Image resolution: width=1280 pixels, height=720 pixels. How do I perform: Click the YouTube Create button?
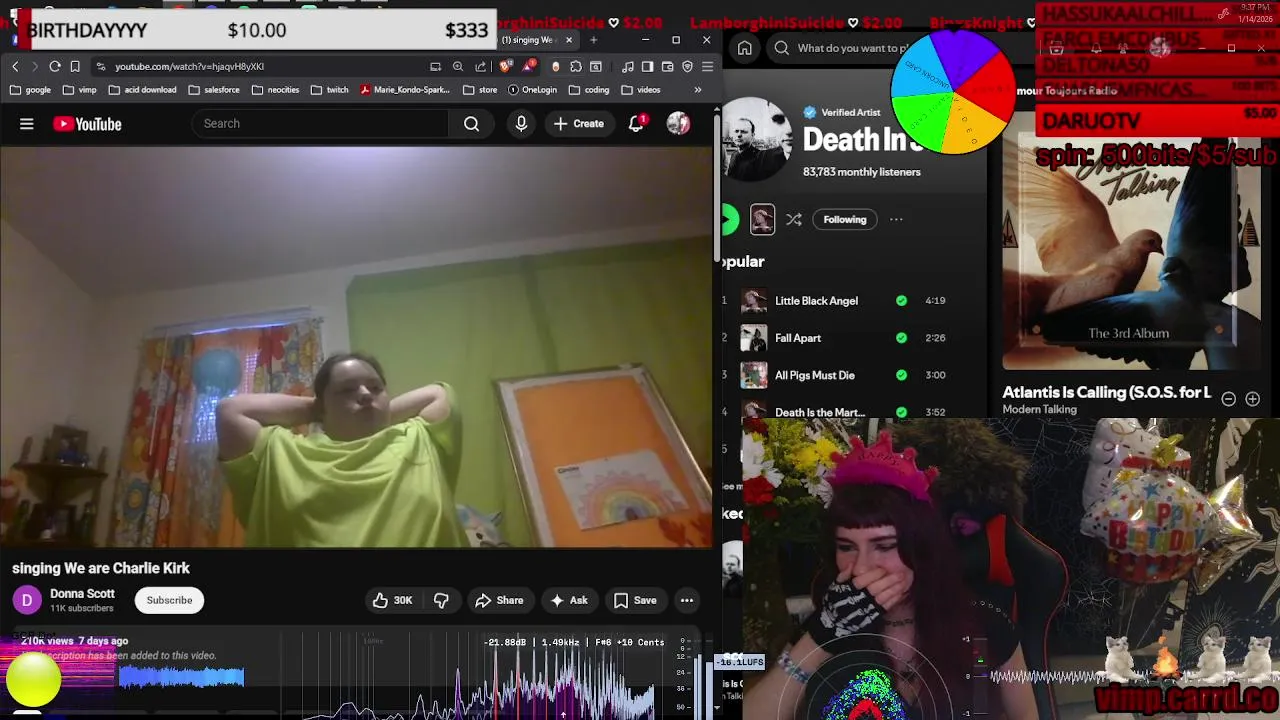[579, 124]
